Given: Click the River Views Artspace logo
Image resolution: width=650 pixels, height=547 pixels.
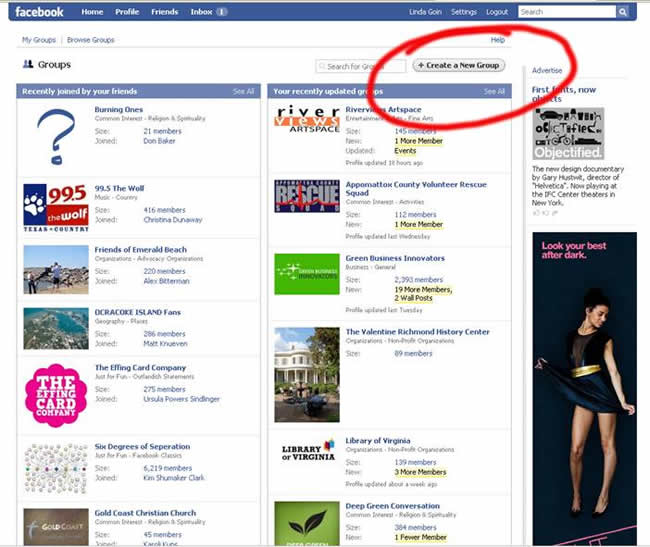Looking at the screenshot, I should coord(307,119).
